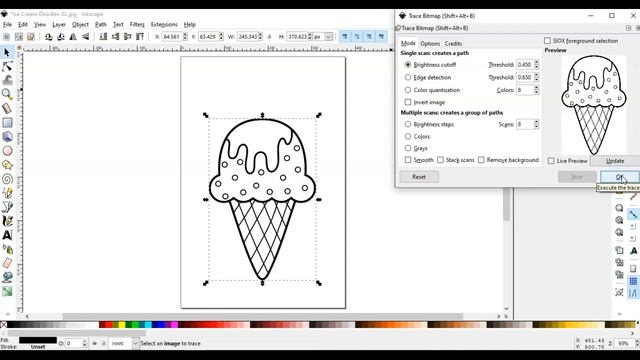Click the Reset button

[x=419, y=177]
